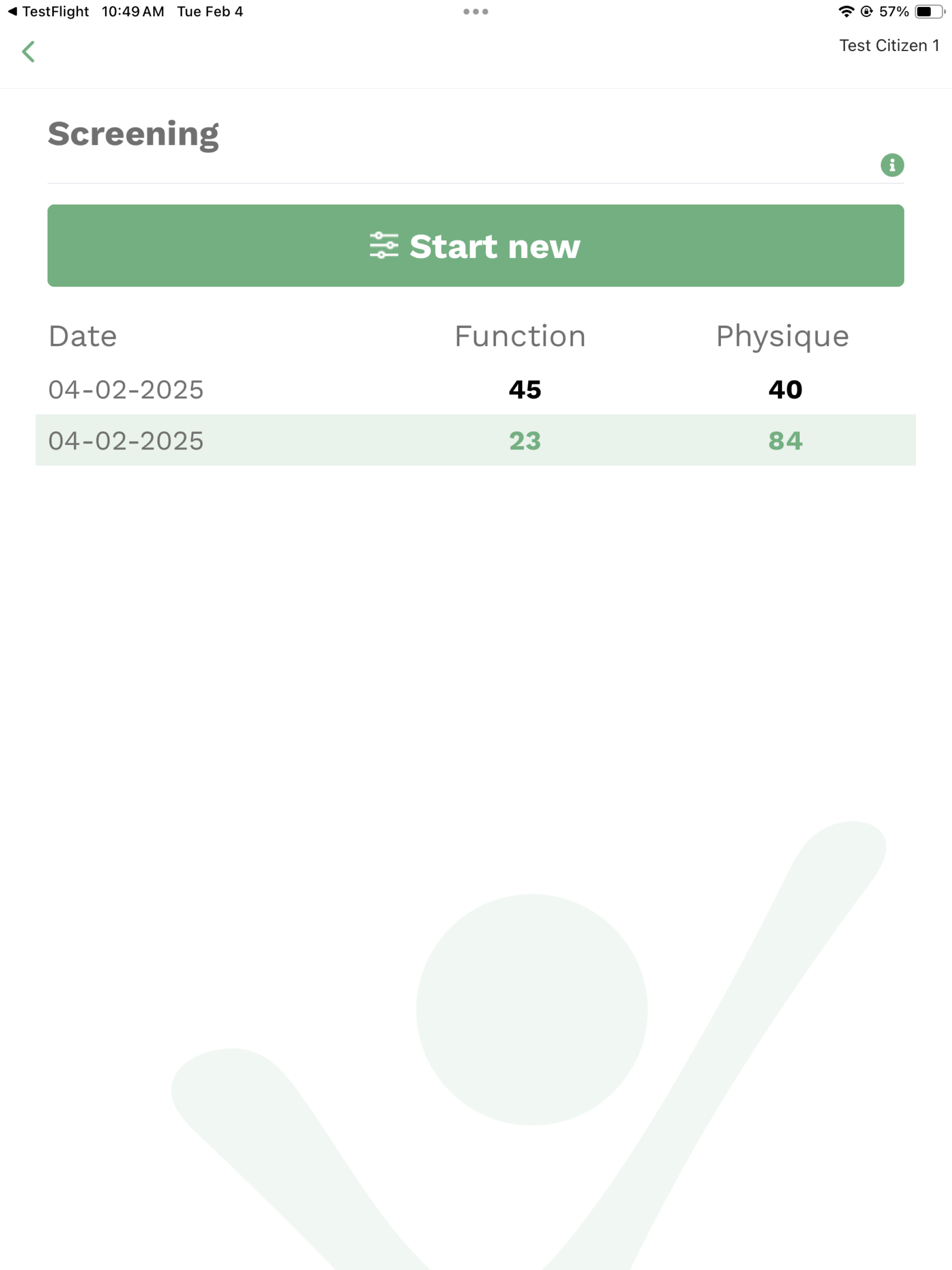
Task: Click the Physique column header
Action: pyautogui.click(x=782, y=336)
